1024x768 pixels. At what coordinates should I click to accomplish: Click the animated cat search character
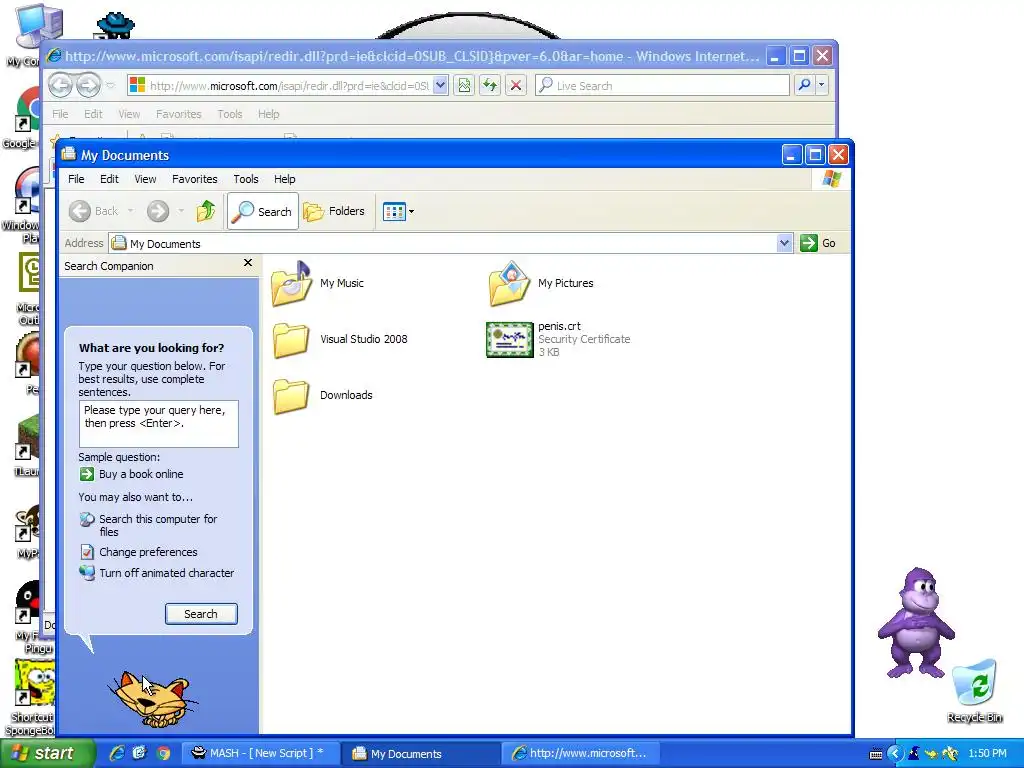(x=154, y=700)
